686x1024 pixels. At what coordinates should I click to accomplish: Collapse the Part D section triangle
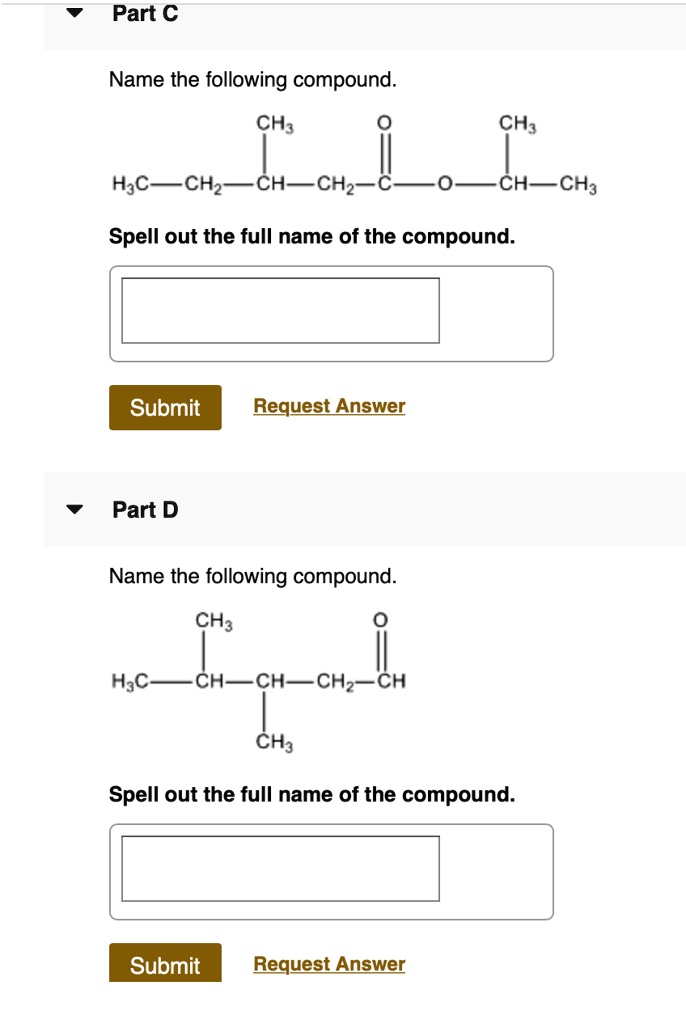point(74,510)
